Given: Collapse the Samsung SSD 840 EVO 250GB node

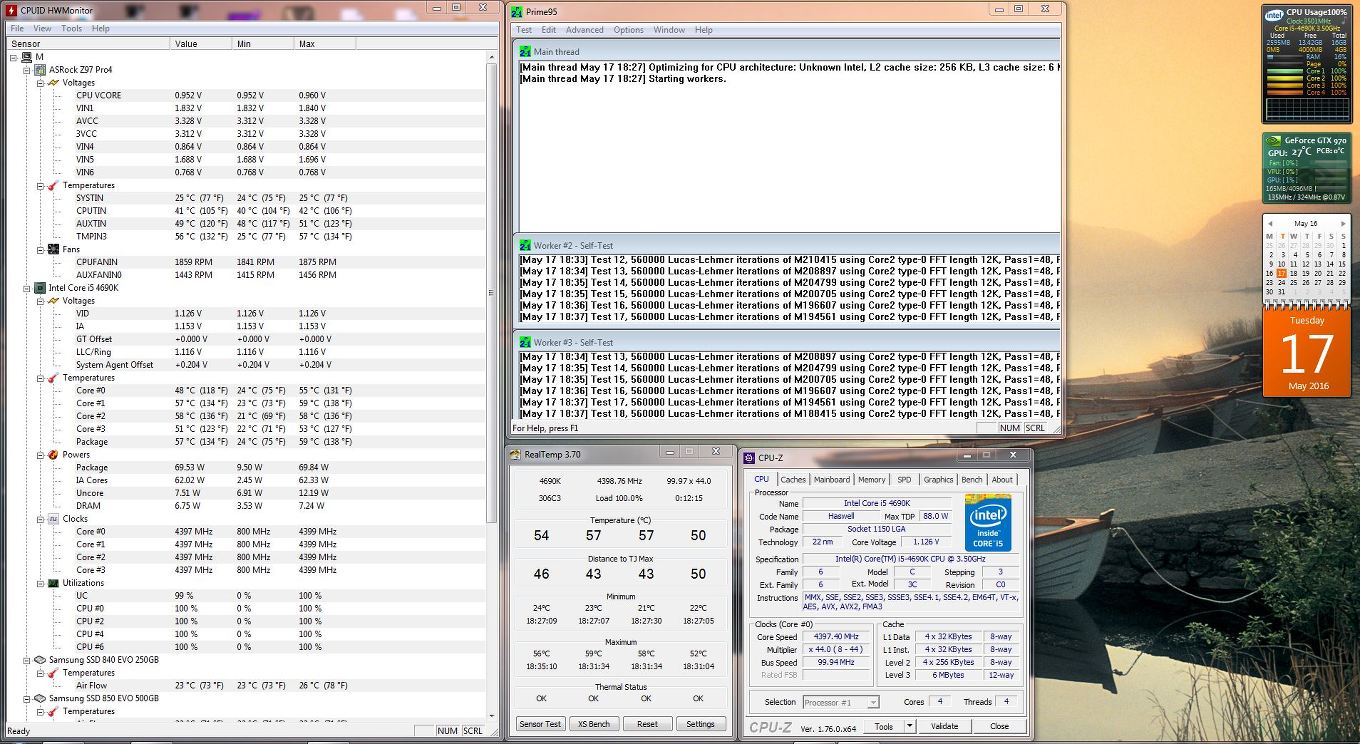Looking at the screenshot, I should pos(27,660).
